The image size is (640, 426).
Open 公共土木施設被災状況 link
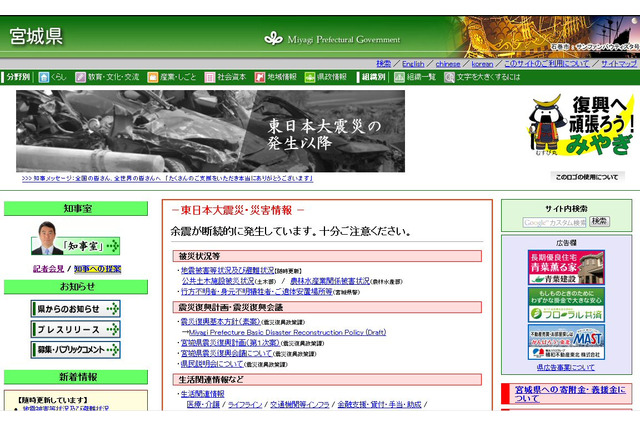218,281
